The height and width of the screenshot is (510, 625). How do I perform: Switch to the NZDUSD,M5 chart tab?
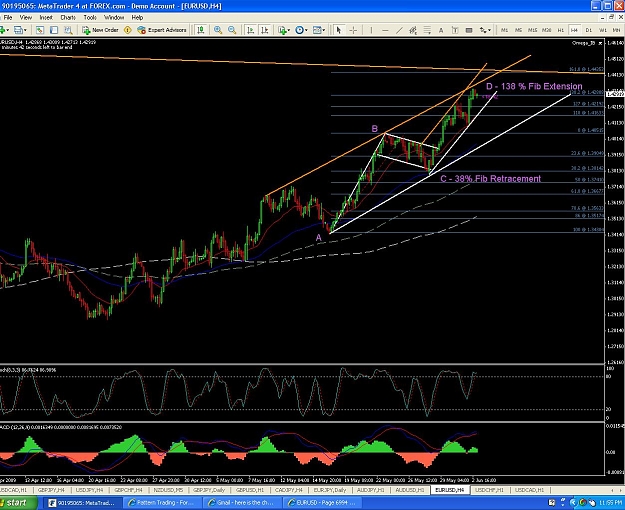[168, 490]
